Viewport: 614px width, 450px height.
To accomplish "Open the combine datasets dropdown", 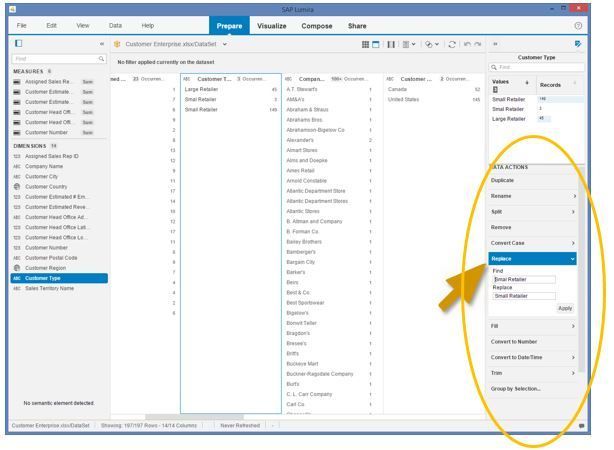I will [432, 44].
